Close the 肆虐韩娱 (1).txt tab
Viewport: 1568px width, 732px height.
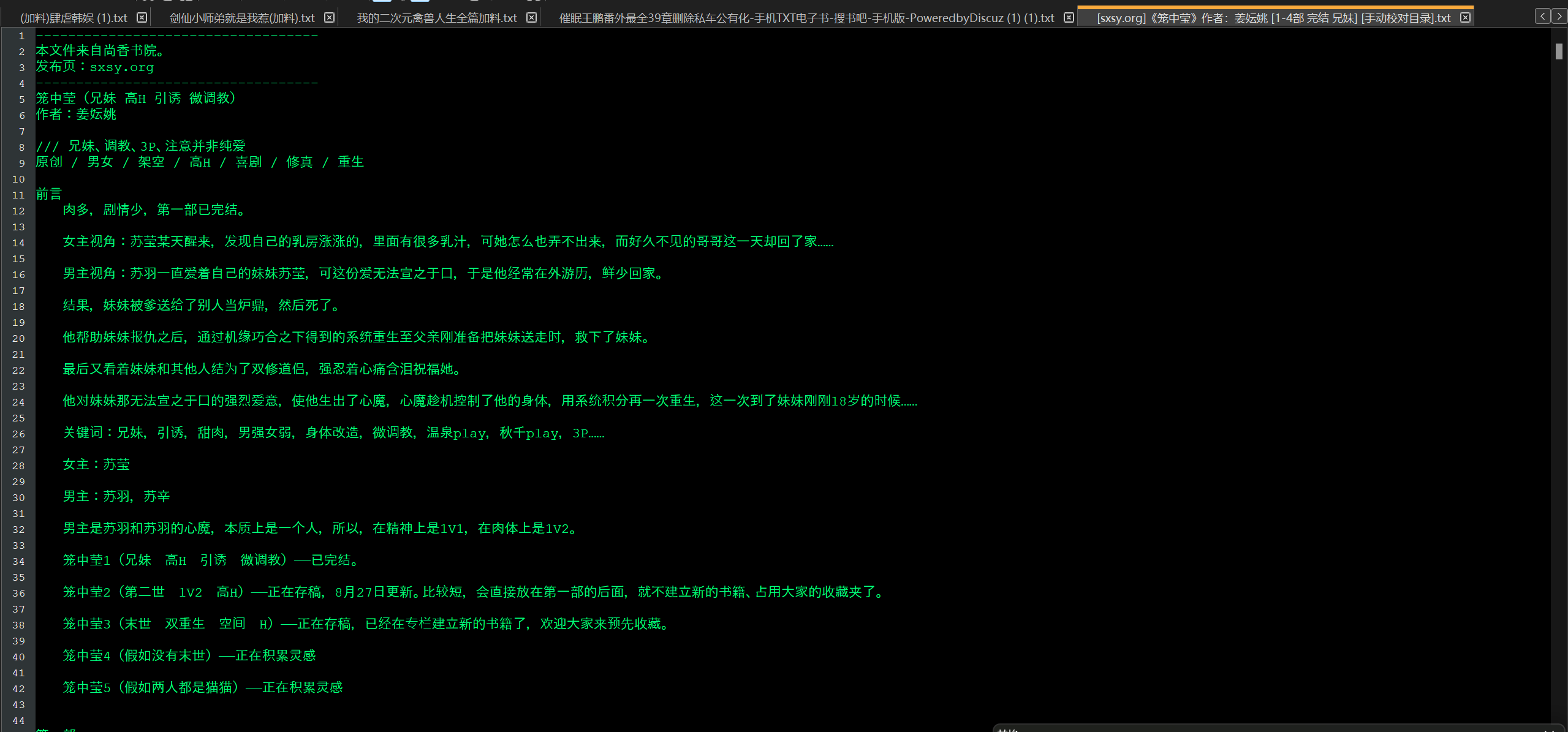[142, 18]
